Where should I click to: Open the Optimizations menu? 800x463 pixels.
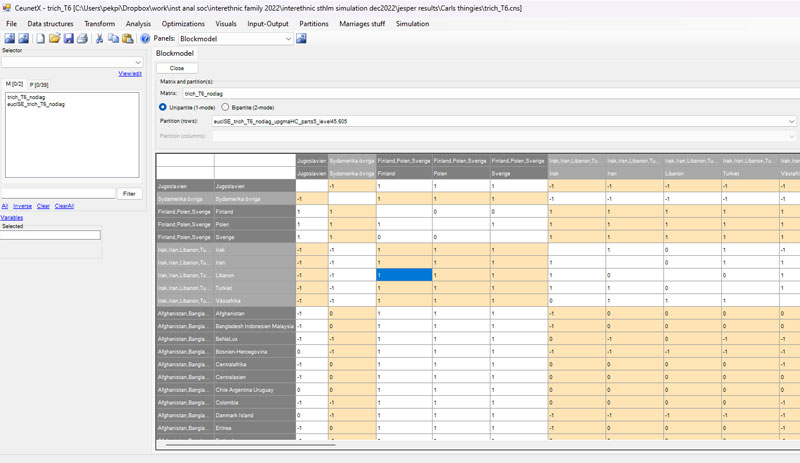point(183,23)
